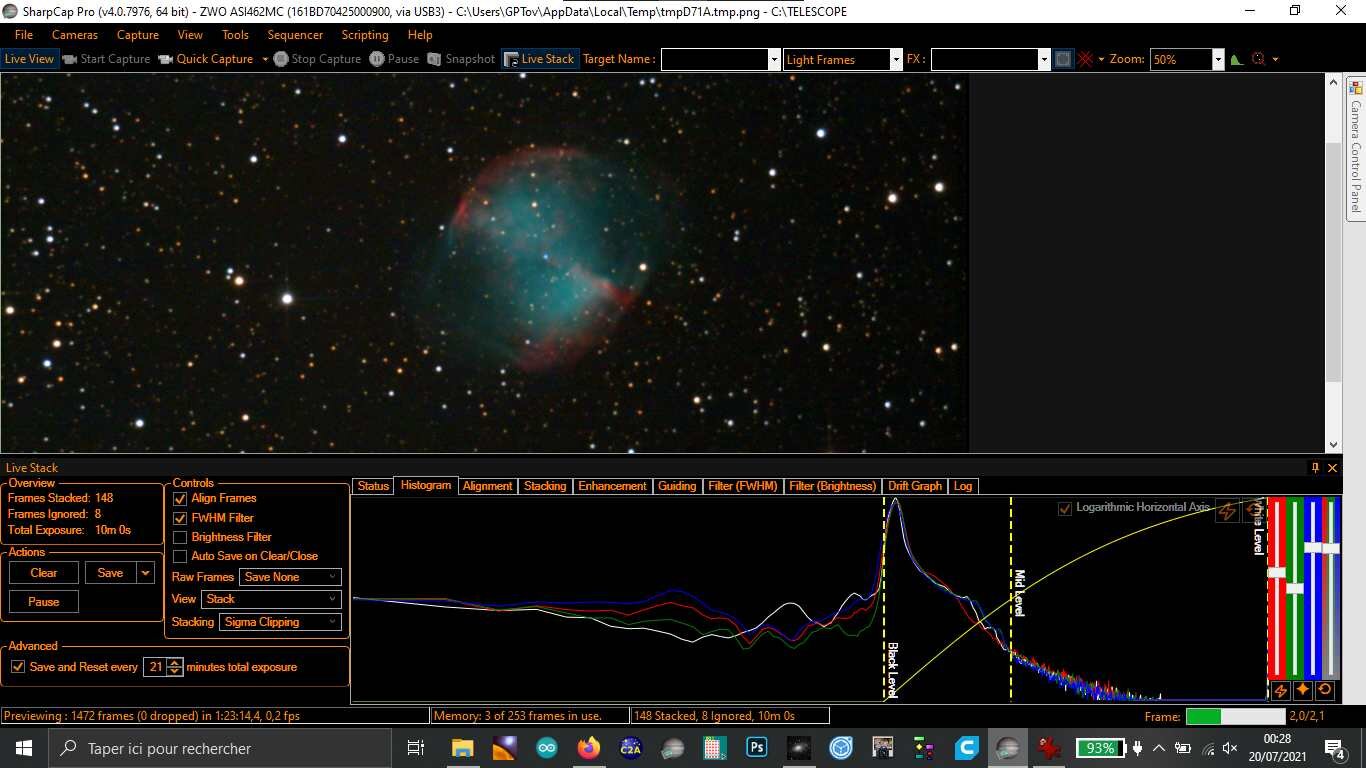Click the red channel color slider
The height and width of the screenshot is (768, 1366).
1277,571
